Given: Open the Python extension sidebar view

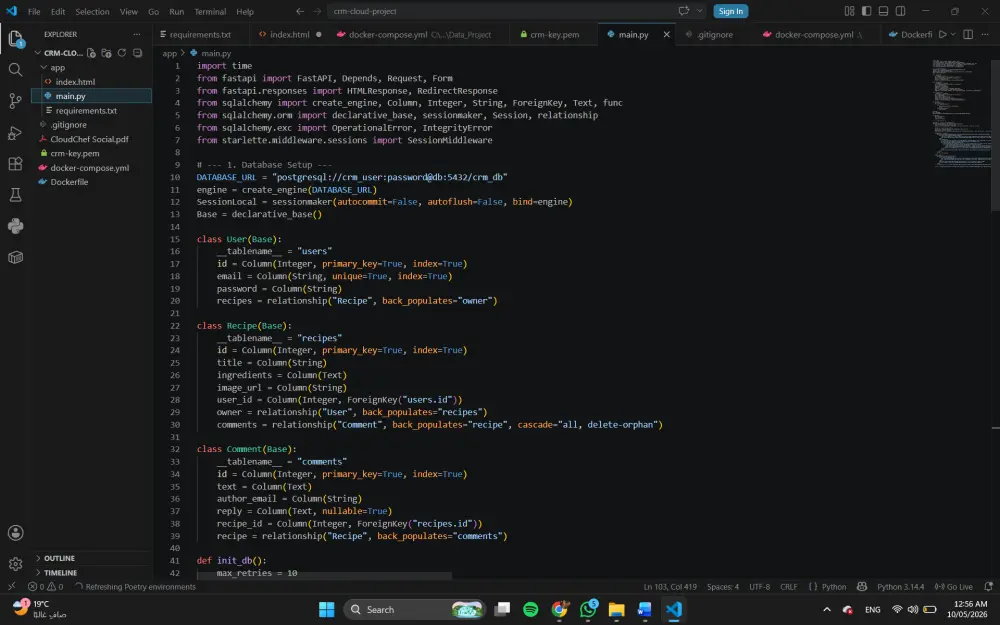Looking at the screenshot, I should [x=15, y=226].
